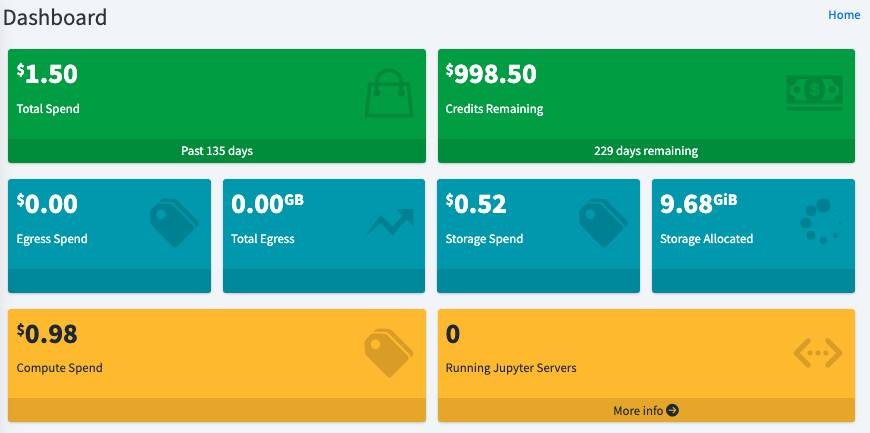
Task: Click the Storage Spend label
Action: coord(484,239)
